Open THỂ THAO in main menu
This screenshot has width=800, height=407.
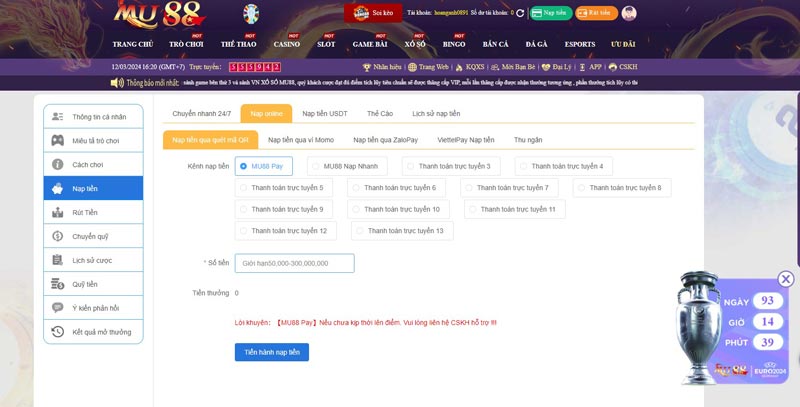238,44
